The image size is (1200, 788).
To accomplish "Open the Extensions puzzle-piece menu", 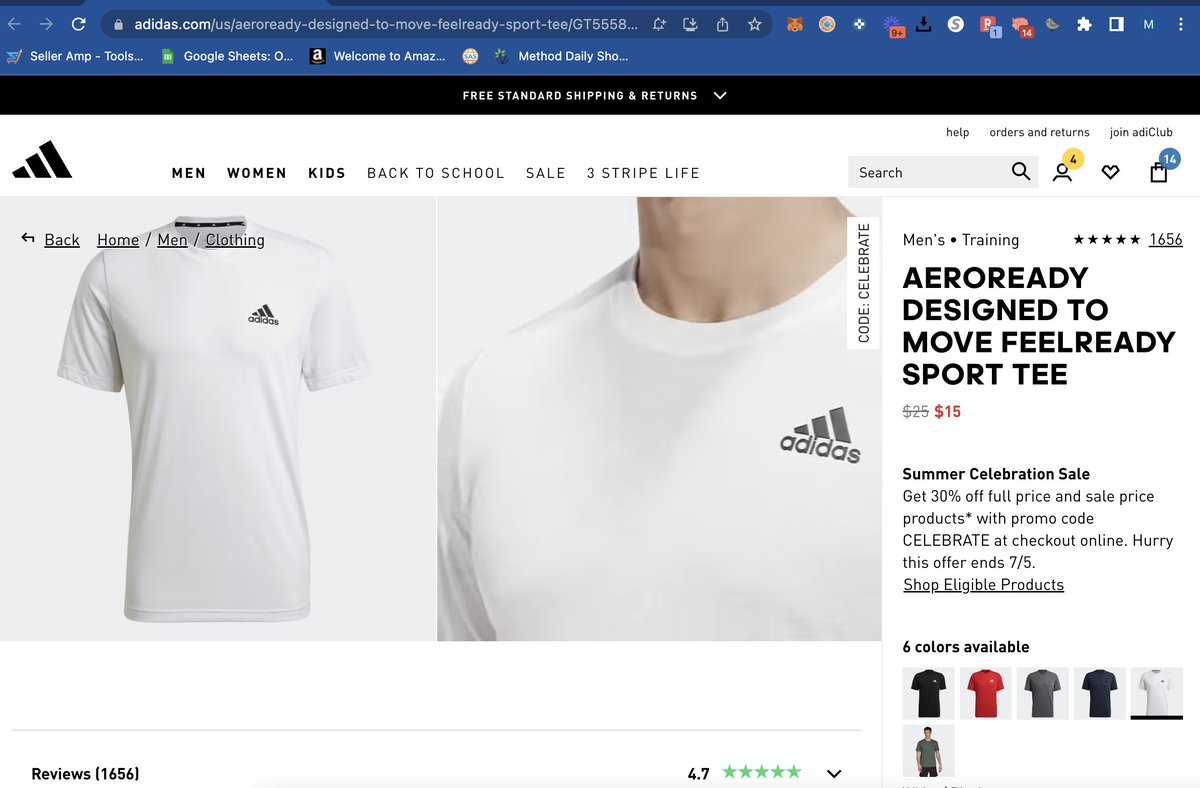I will click(x=1084, y=24).
